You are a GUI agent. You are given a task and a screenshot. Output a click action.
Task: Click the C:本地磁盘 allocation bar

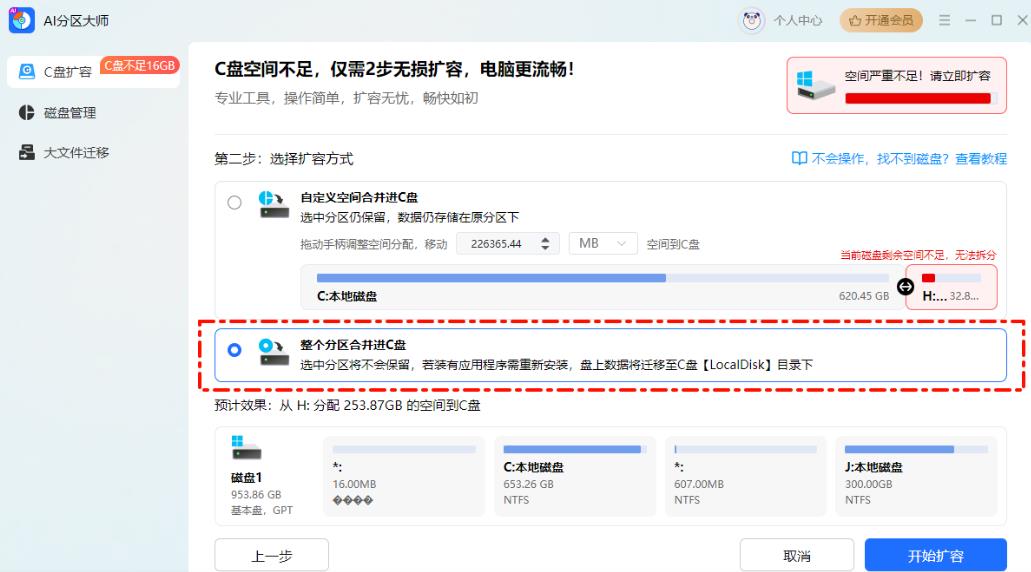pyautogui.click(x=602, y=279)
